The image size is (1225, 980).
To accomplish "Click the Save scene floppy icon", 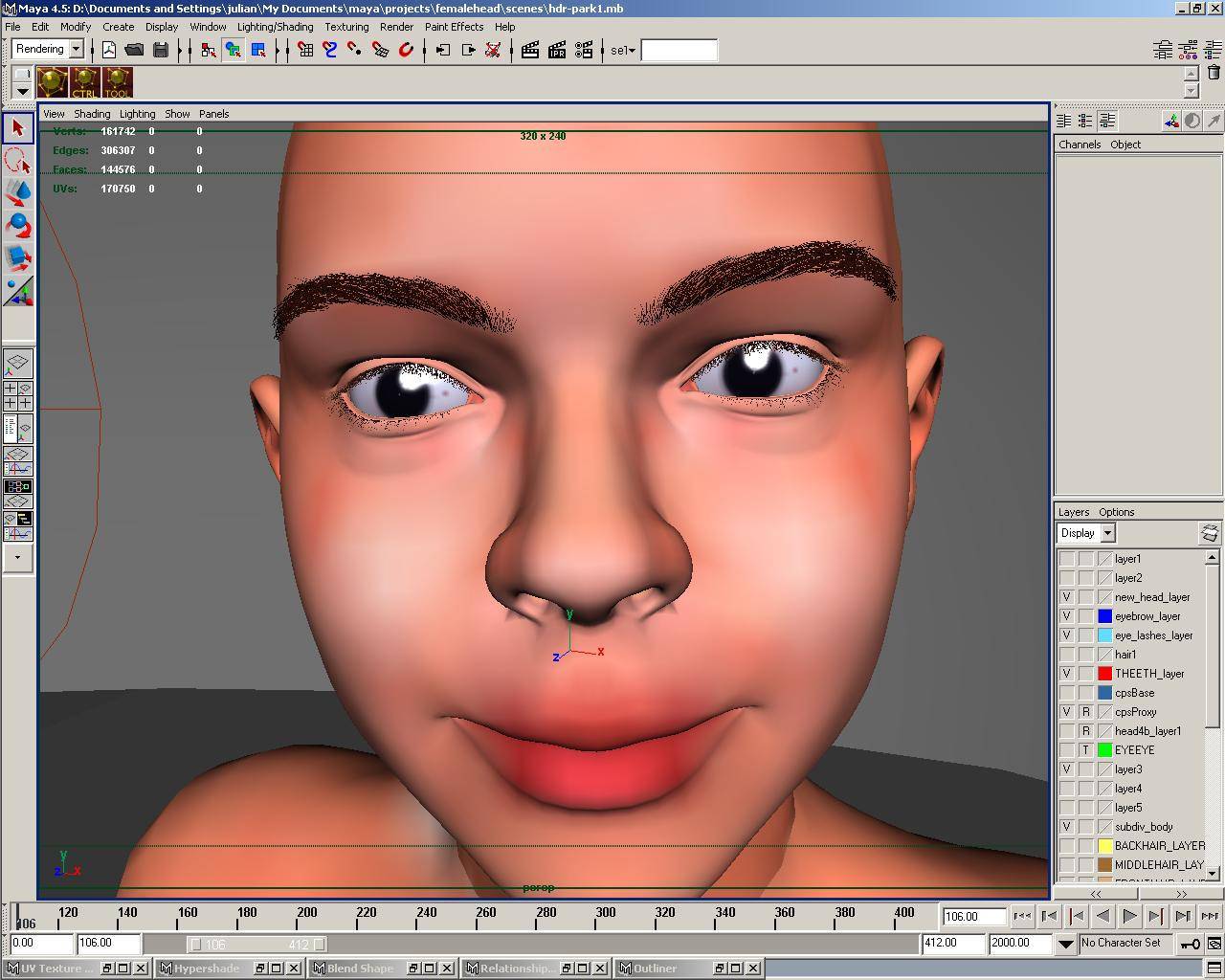I will [161, 50].
